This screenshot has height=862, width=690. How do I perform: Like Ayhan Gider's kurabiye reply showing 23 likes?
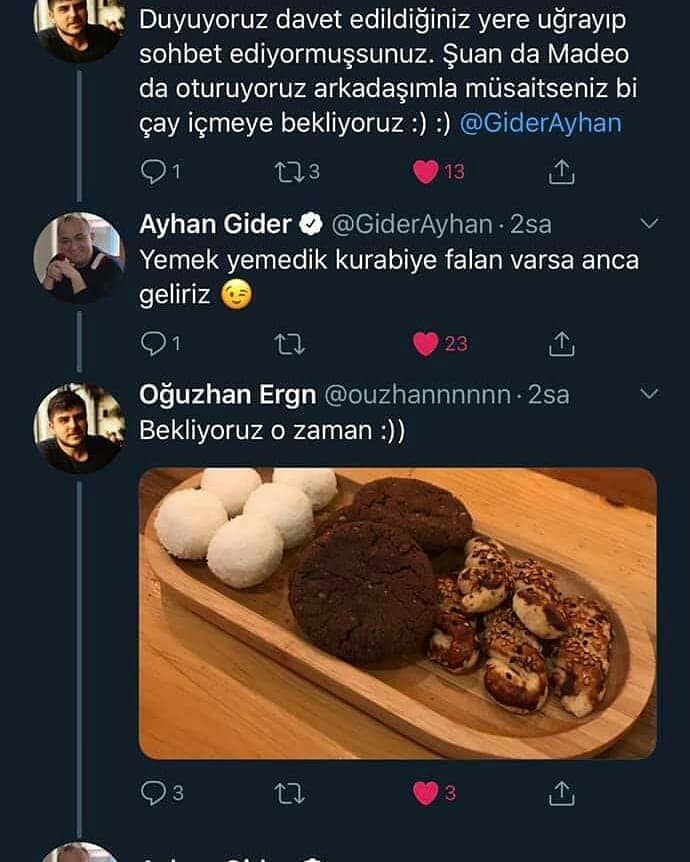click(x=426, y=344)
